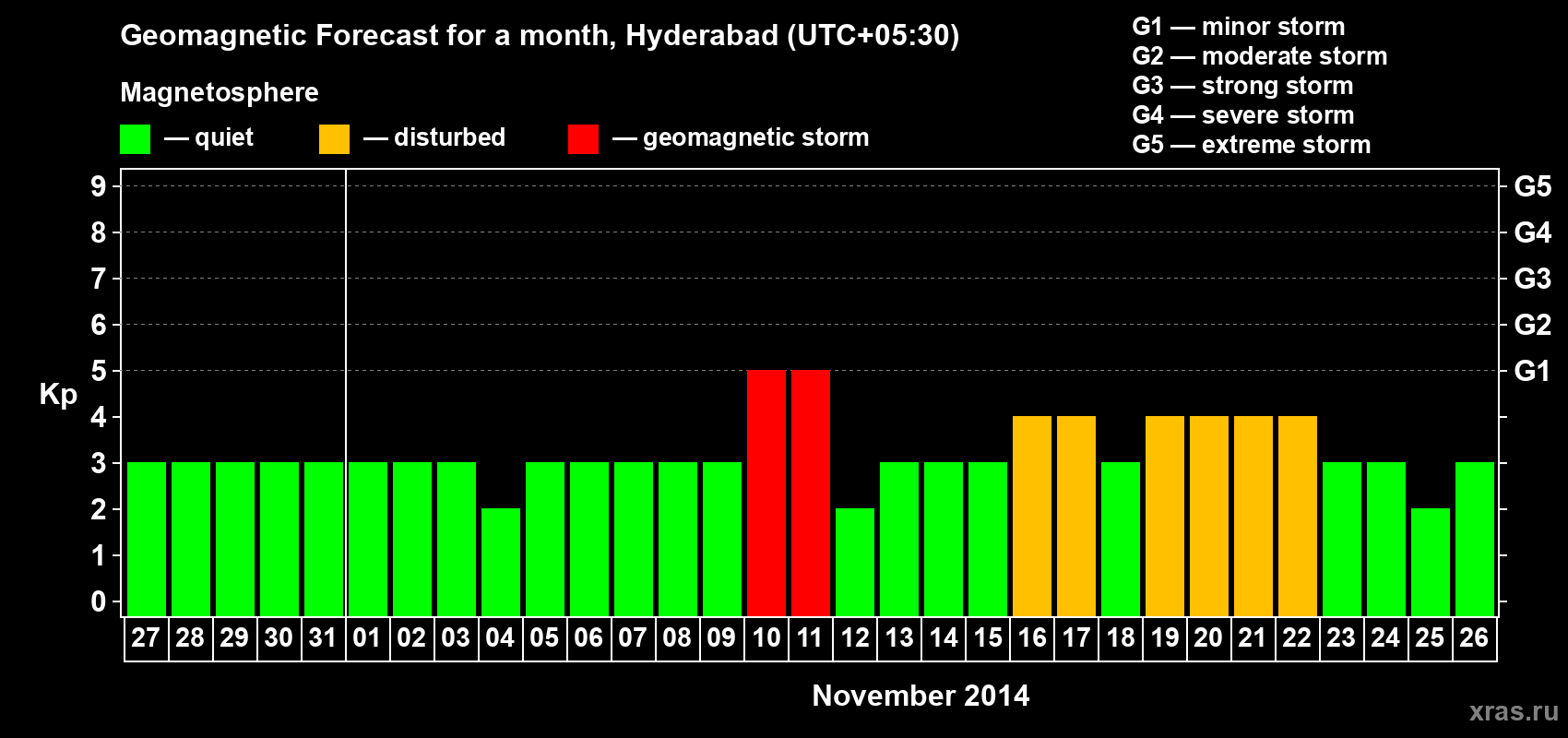This screenshot has width=1568, height=738.
Task: Click the green quiet legend swatch
Action: tap(135, 139)
